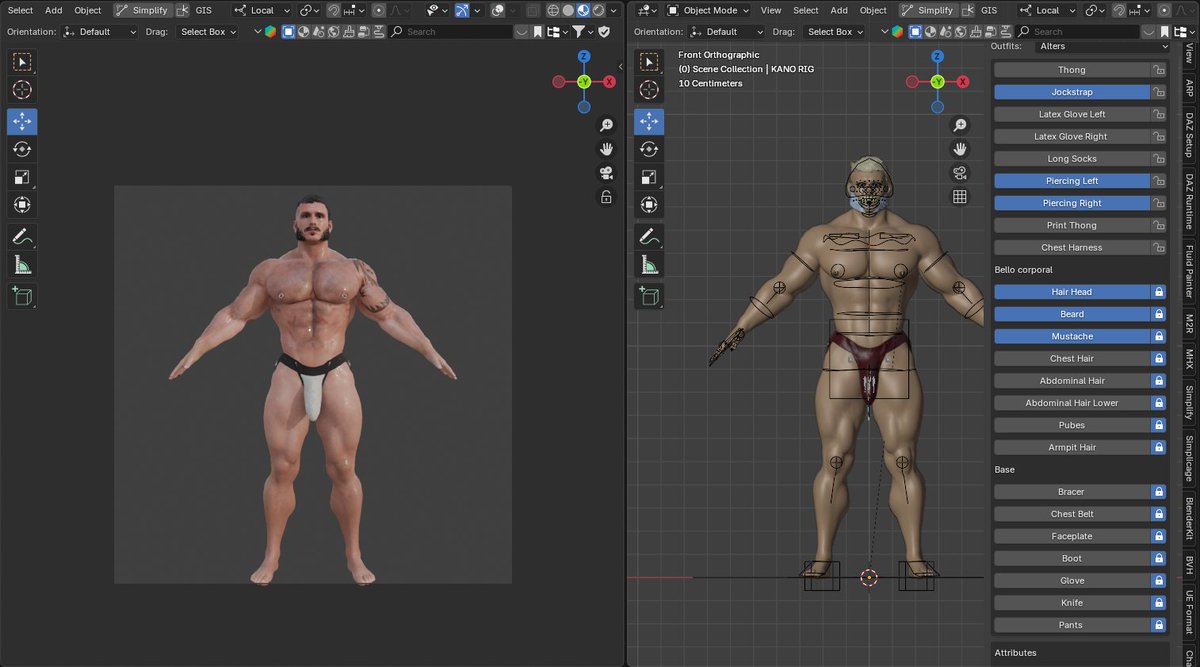This screenshot has width=1200, height=667.
Task: Open Drag Select Box dropdown in left viewport
Action: pyautogui.click(x=208, y=32)
